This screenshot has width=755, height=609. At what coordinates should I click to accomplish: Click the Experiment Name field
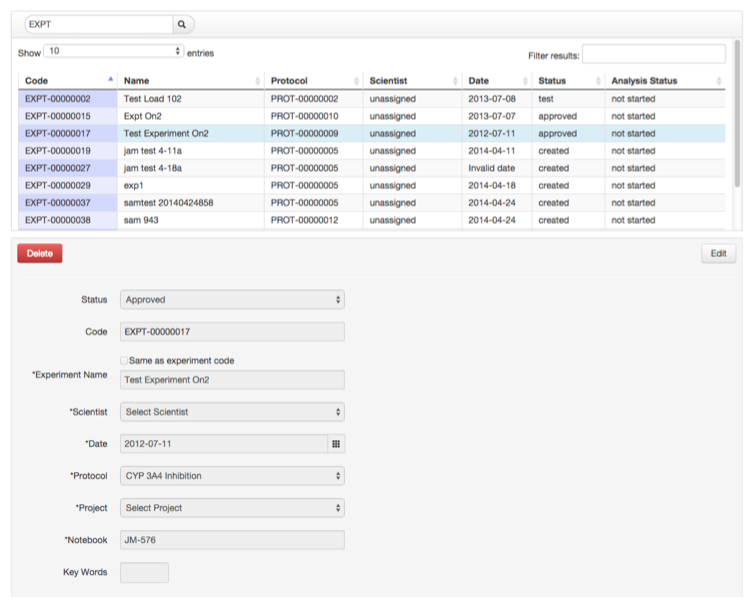pos(232,380)
